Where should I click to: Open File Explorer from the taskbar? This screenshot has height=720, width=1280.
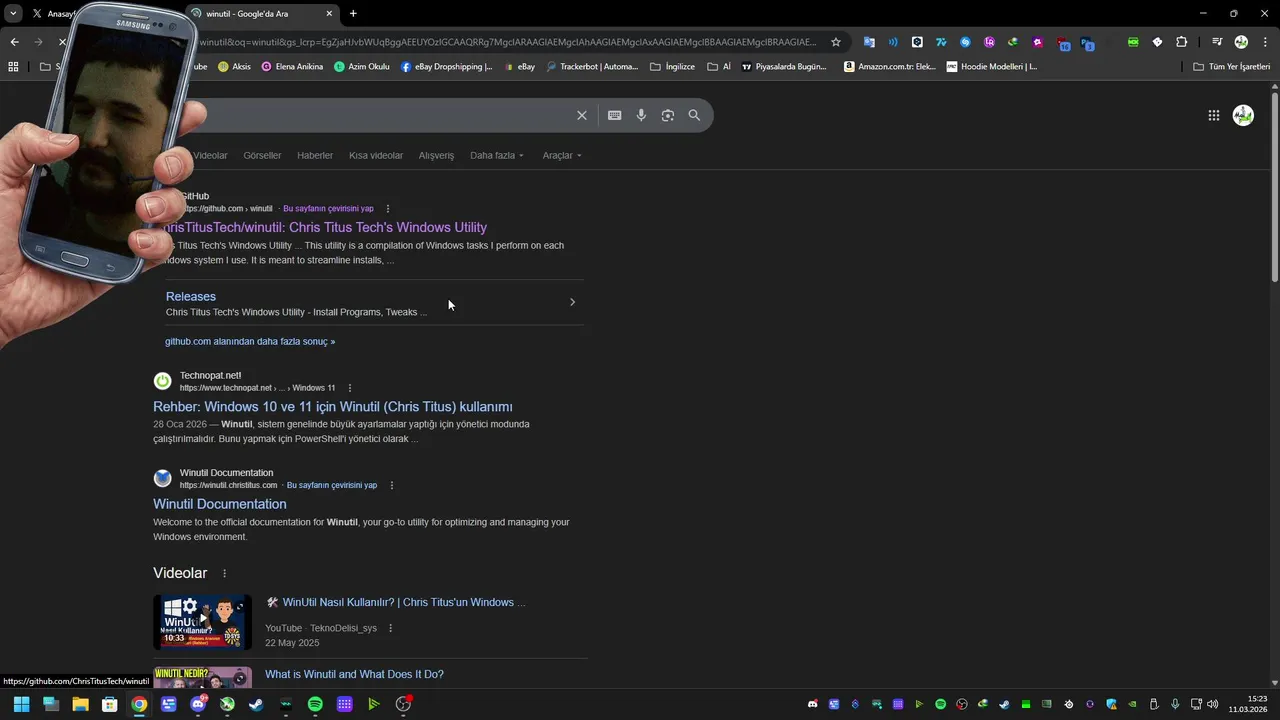(x=80, y=704)
